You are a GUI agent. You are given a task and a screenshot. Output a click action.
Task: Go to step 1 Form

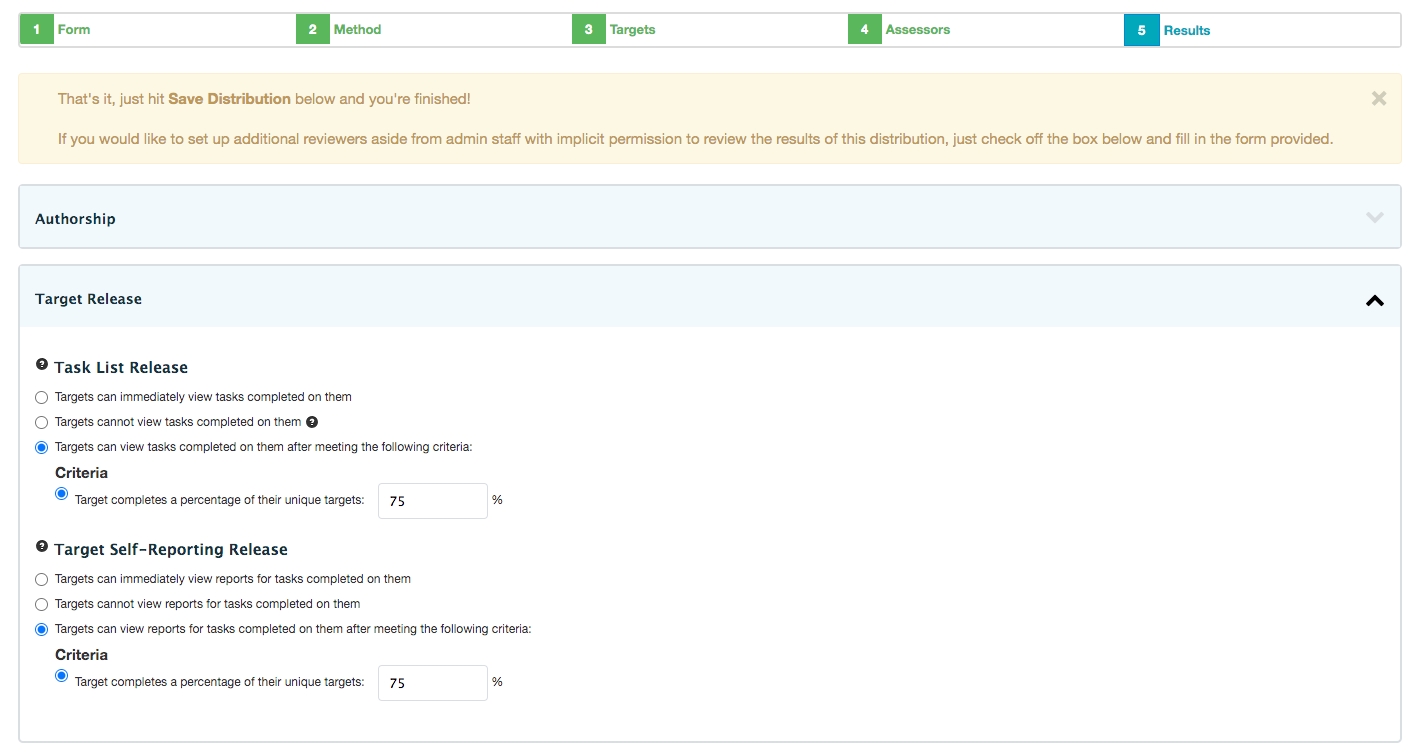pos(73,30)
